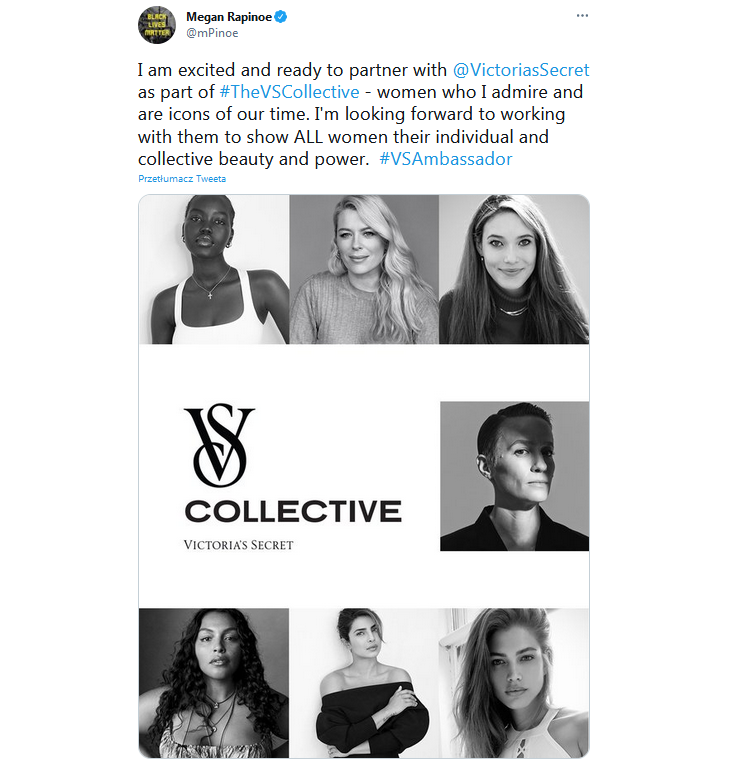The image size is (730, 764).
Task: Click Przetłumacz Tweeta translate link
Action: pyautogui.click(x=182, y=179)
